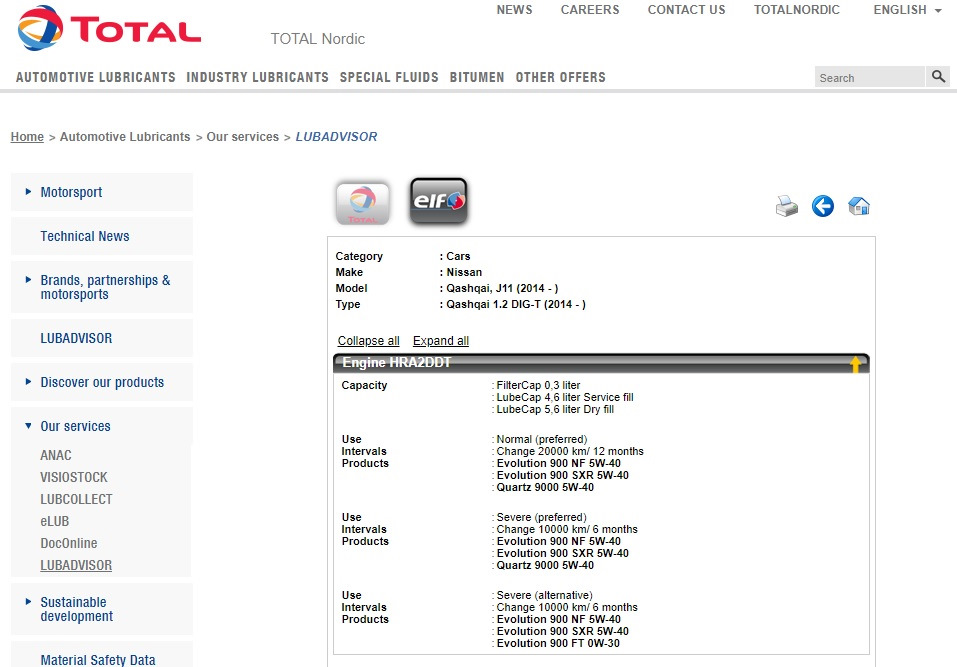
Task: Select the elf brand button
Action: 439,201
